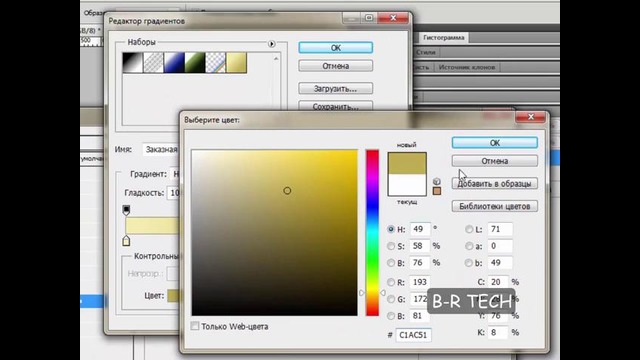Click Сохранить button in gradient editor
Screen dimensions: 640x360
(336, 106)
